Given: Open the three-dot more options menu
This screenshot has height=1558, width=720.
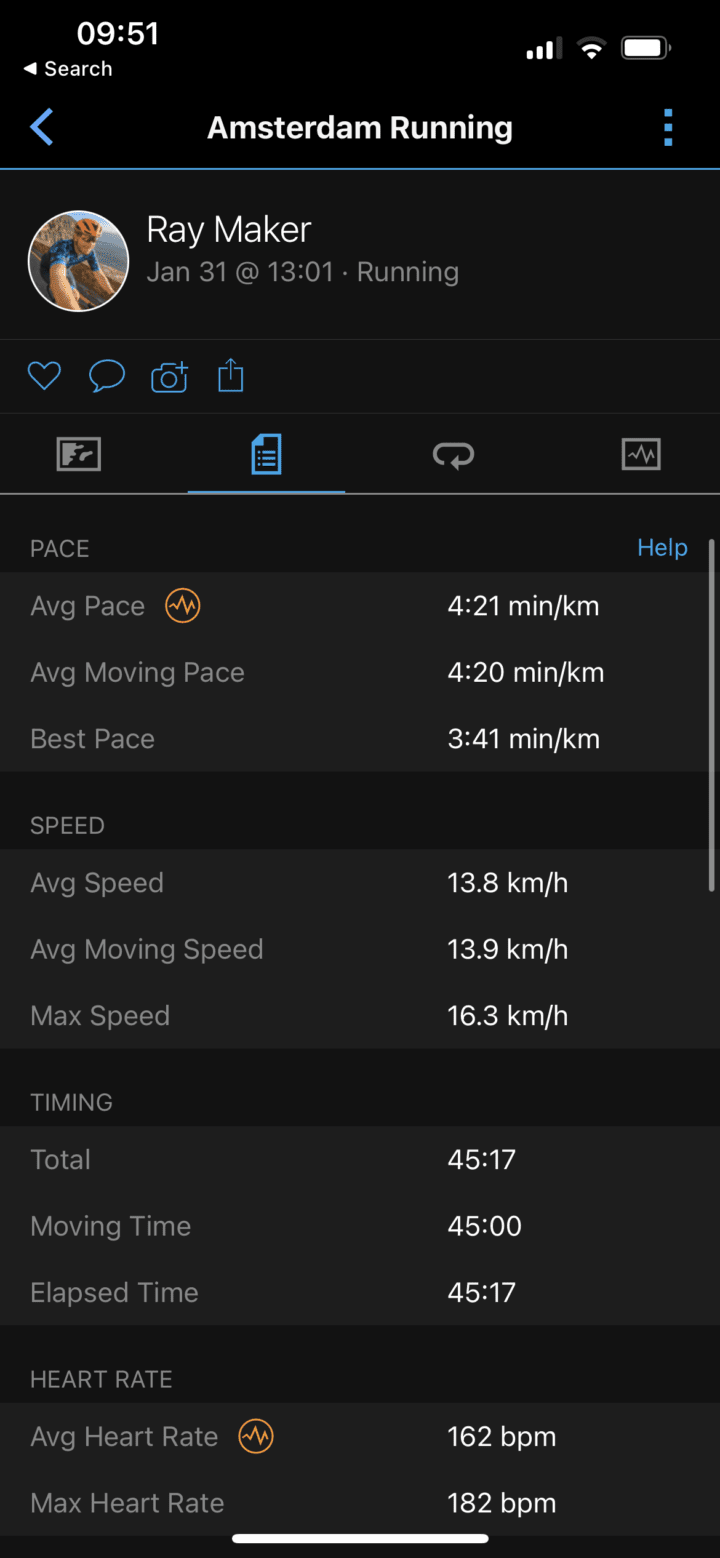Looking at the screenshot, I should [x=668, y=128].
